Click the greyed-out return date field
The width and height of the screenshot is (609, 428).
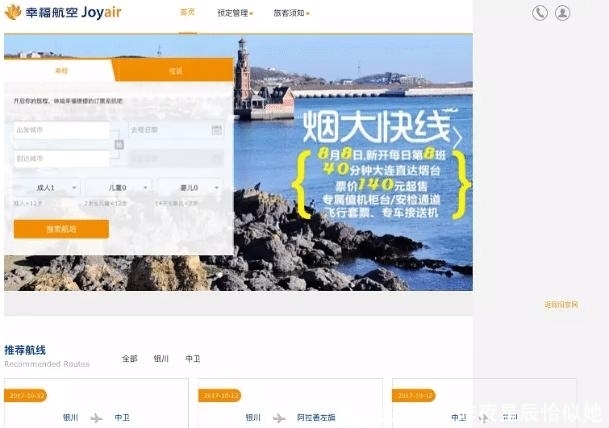(176, 158)
